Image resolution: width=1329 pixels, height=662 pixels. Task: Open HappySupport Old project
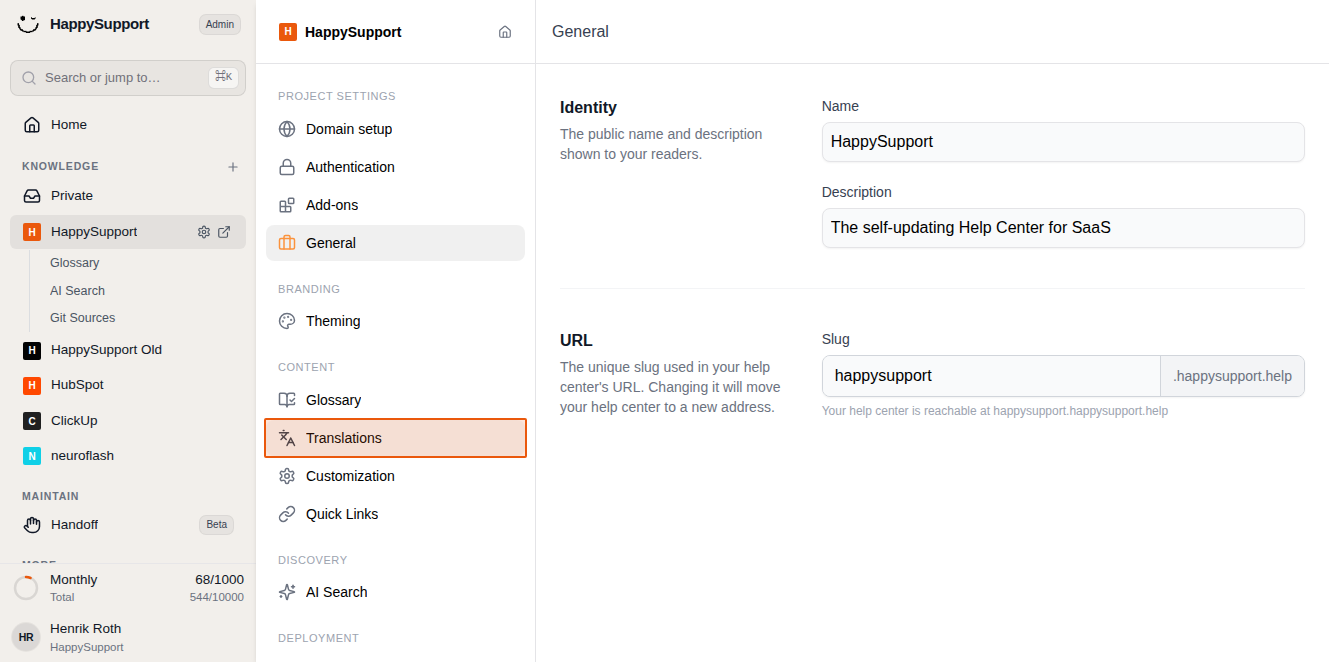[x=128, y=350]
